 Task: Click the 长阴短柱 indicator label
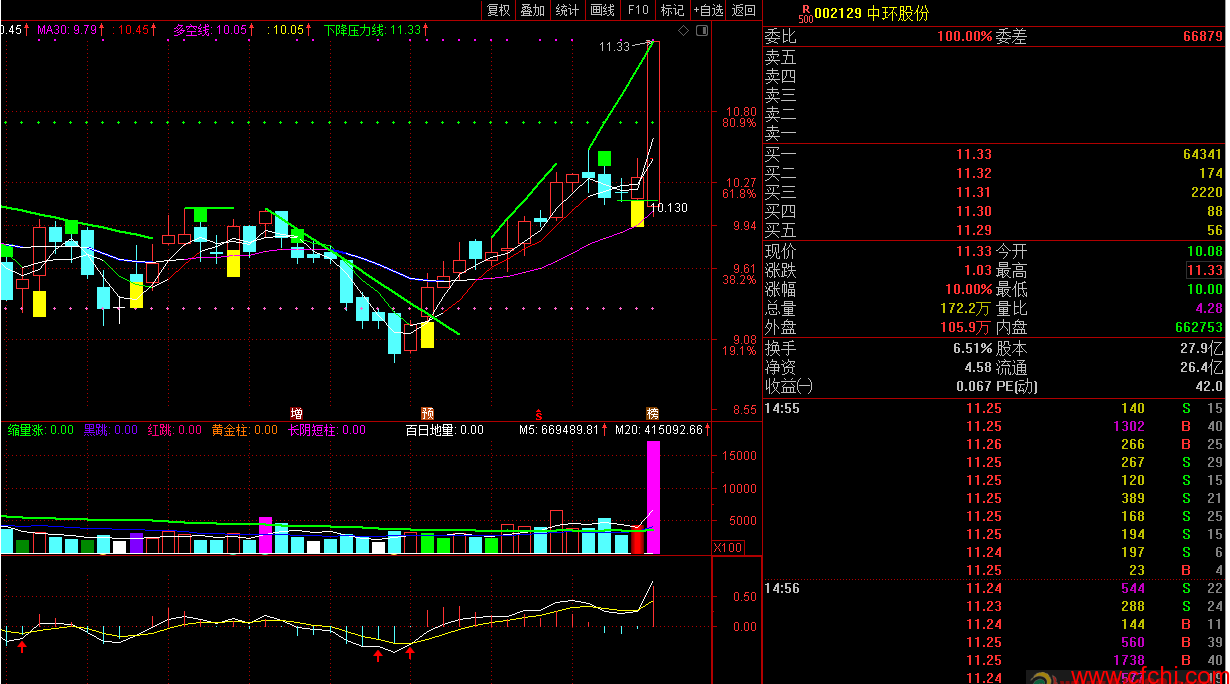tap(327, 430)
